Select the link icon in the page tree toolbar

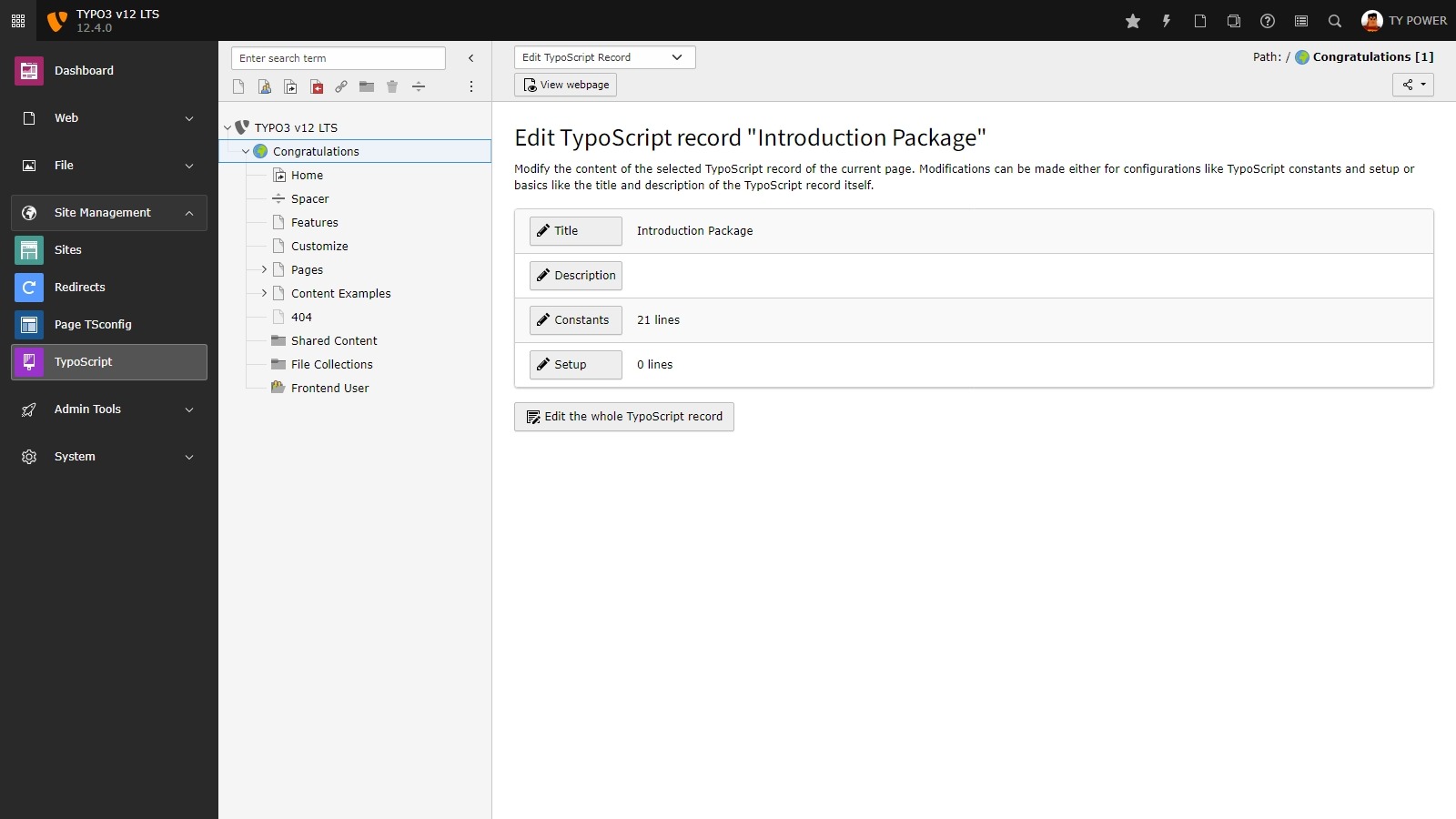coord(342,86)
